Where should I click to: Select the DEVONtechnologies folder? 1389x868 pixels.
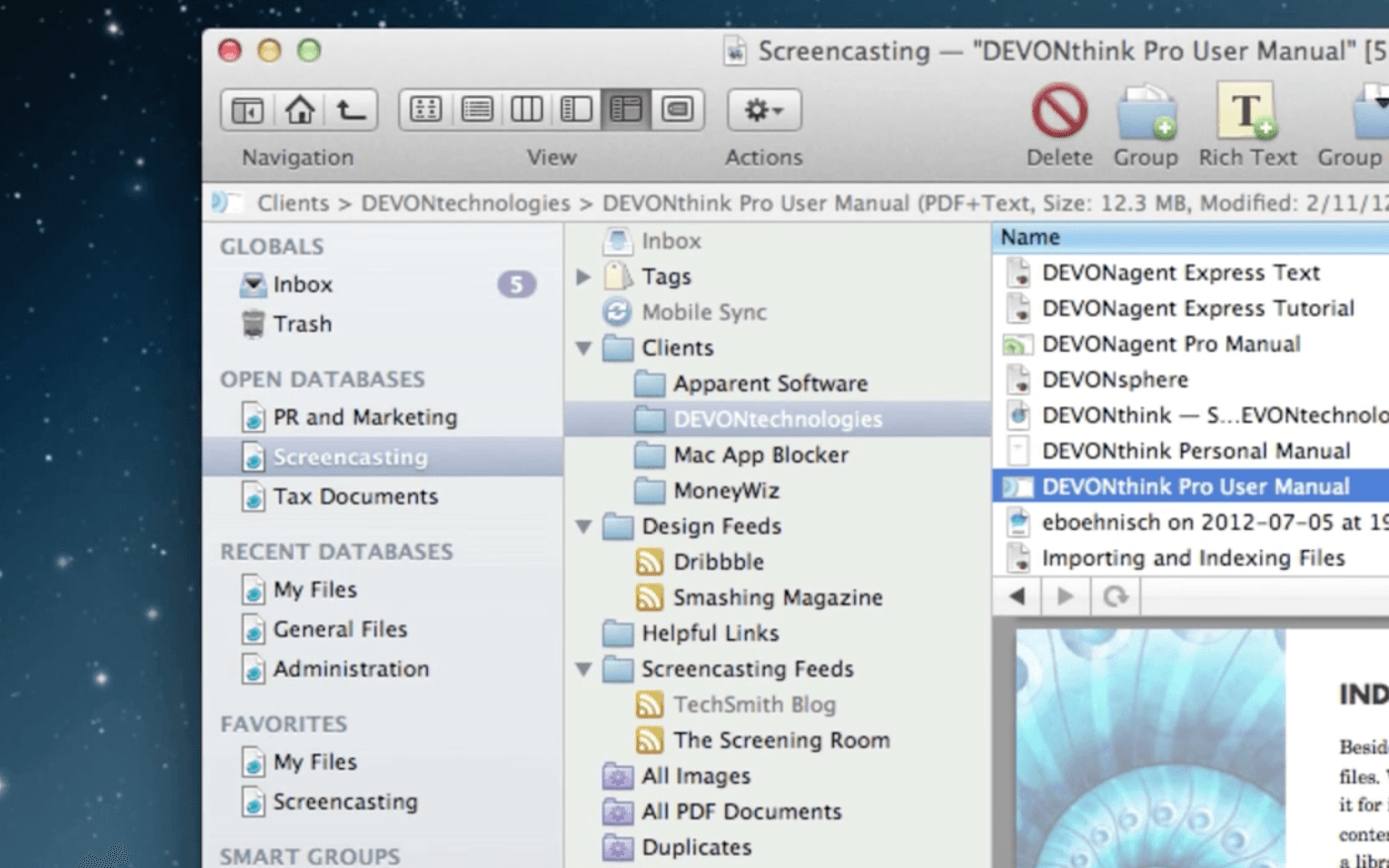click(x=778, y=419)
